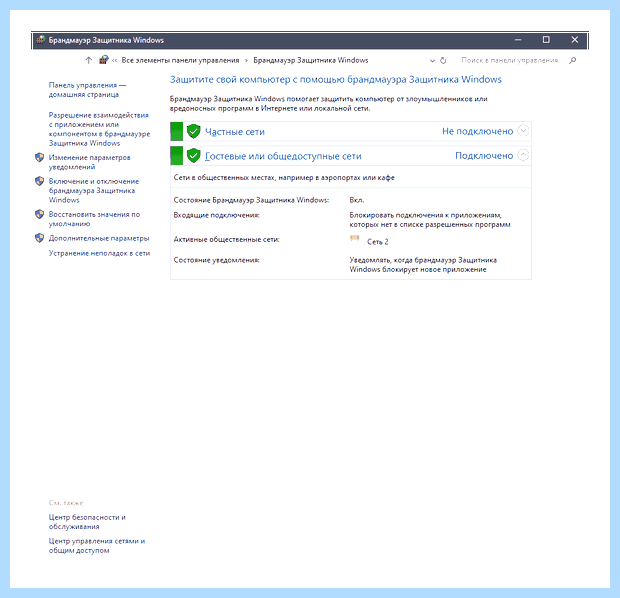This screenshot has width=620, height=598.
Task: Go up one level with the up arrow
Action: click(89, 60)
